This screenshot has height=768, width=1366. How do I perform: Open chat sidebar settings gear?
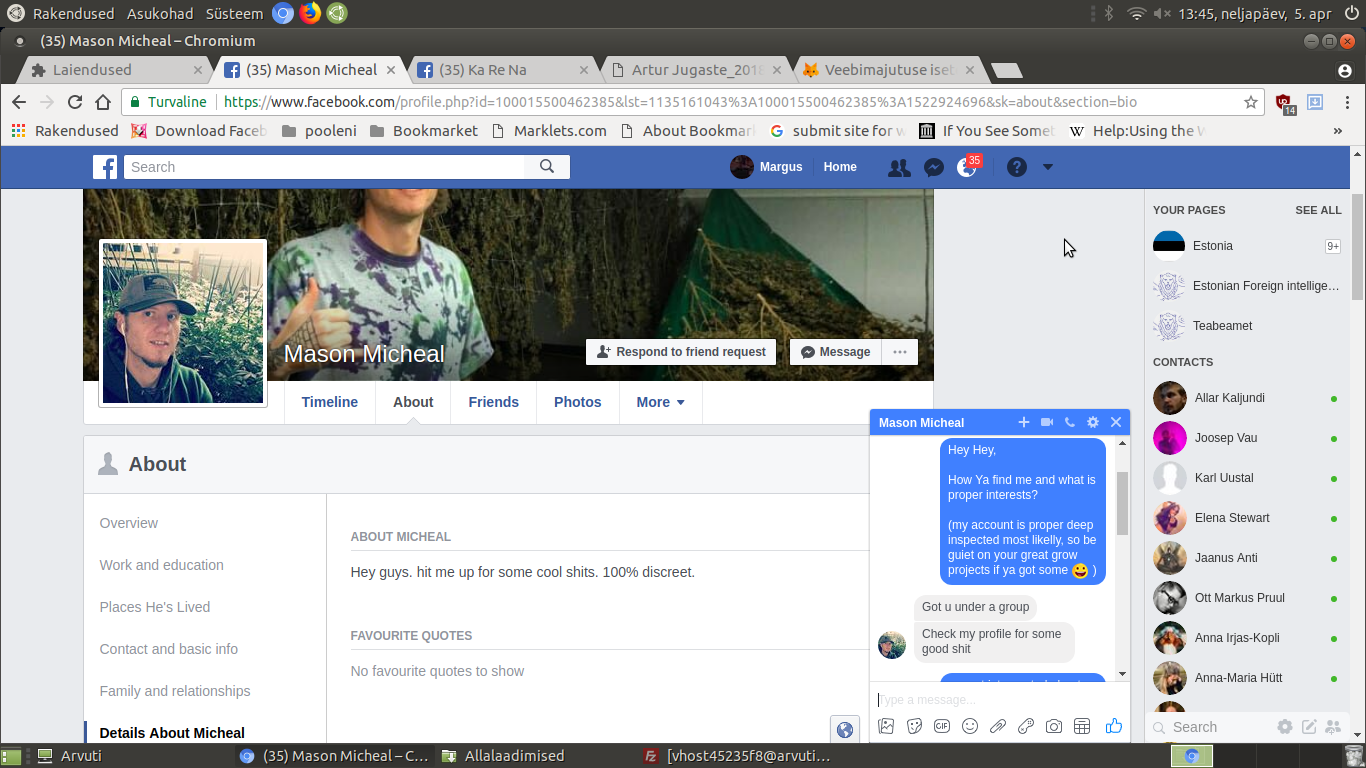tap(1285, 727)
